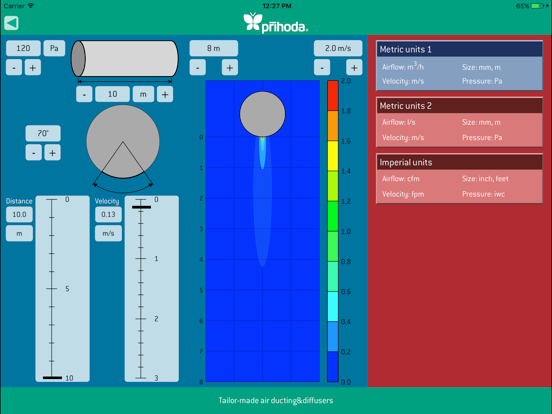Decrease the 8 m height value
This screenshot has width=552, height=414.
[197, 68]
